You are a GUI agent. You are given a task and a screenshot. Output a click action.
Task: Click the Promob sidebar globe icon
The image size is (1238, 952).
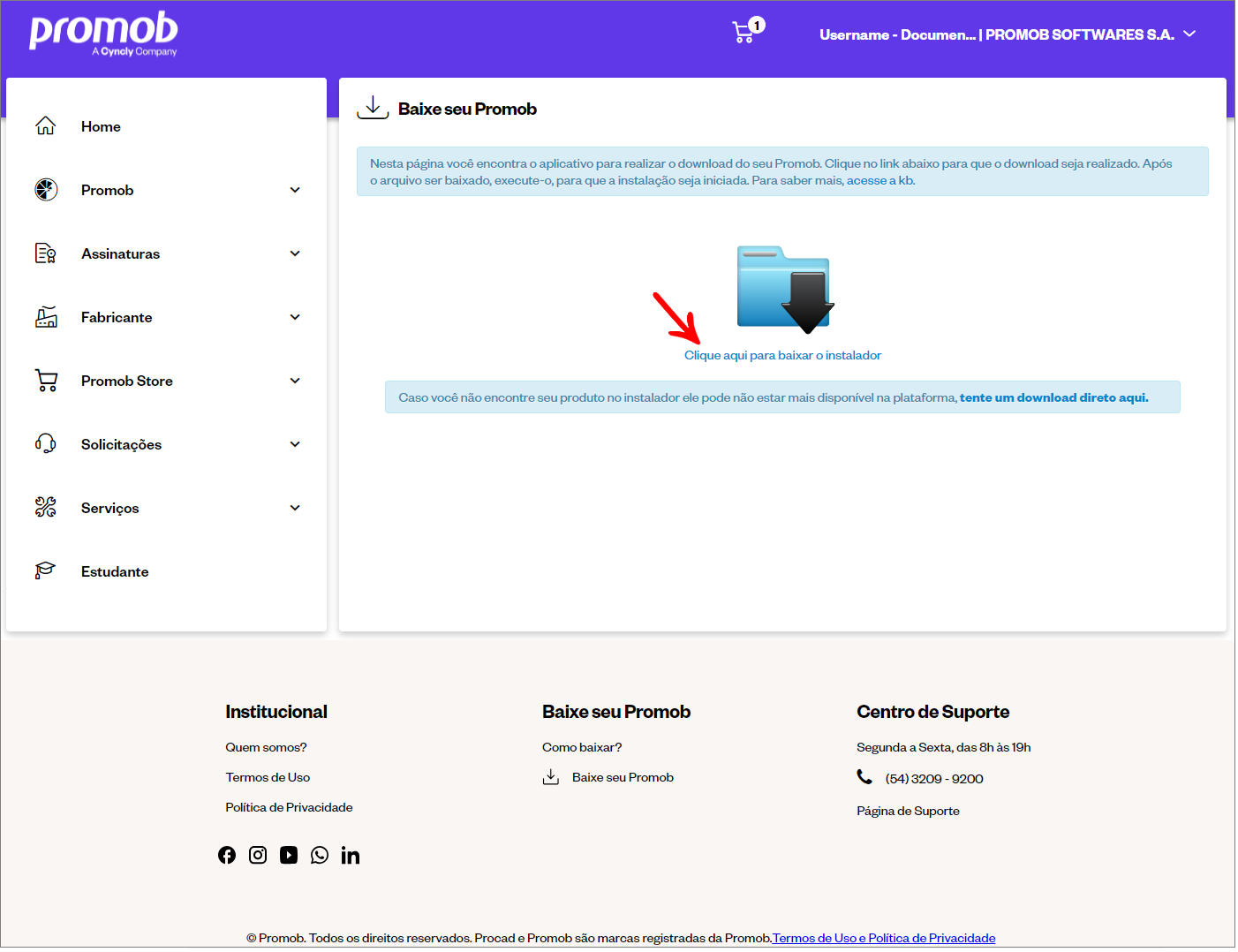coord(46,190)
